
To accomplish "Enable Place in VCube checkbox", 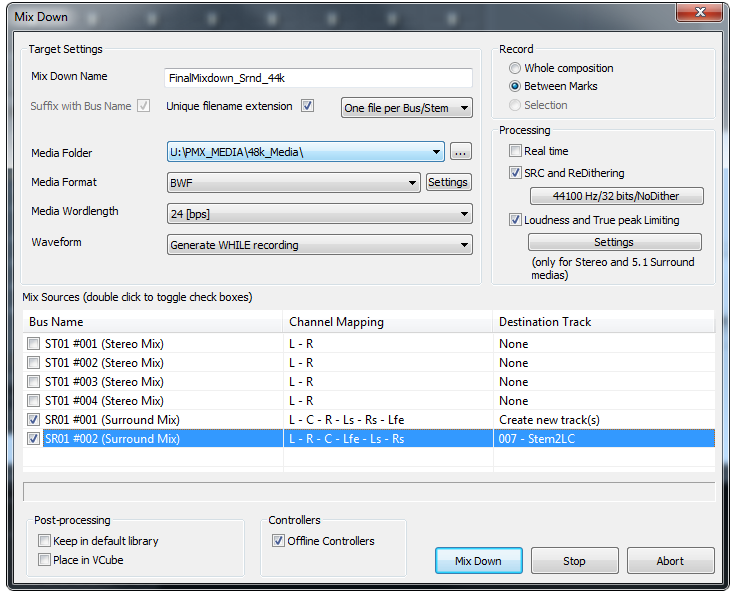I will click(45, 560).
